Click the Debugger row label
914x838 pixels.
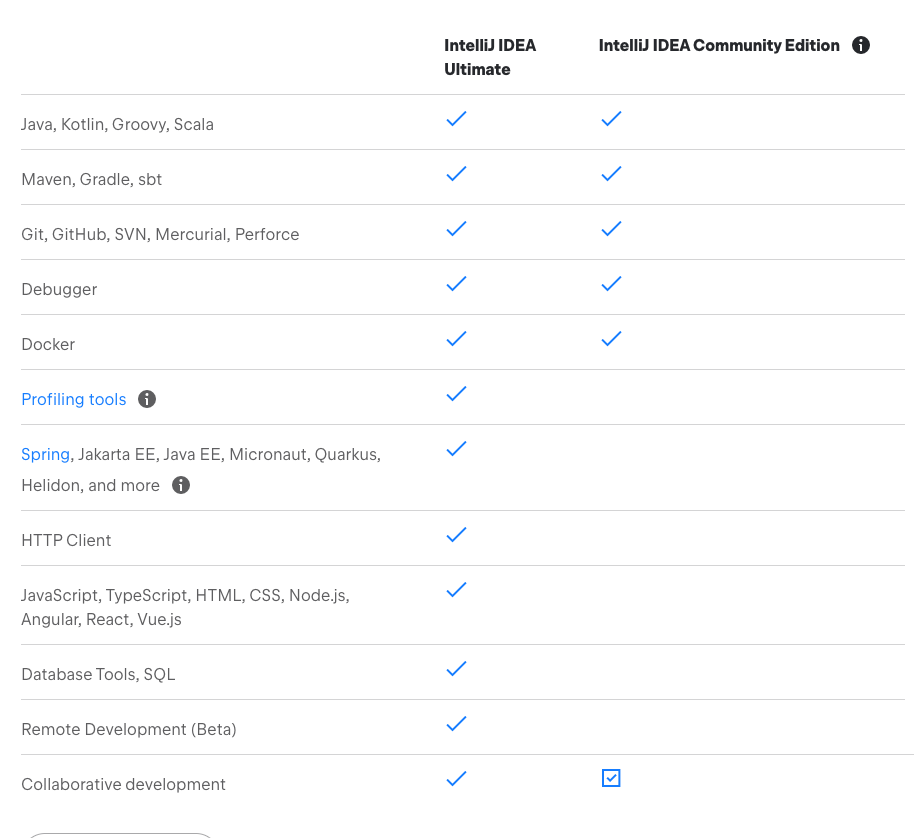click(59, 290)
